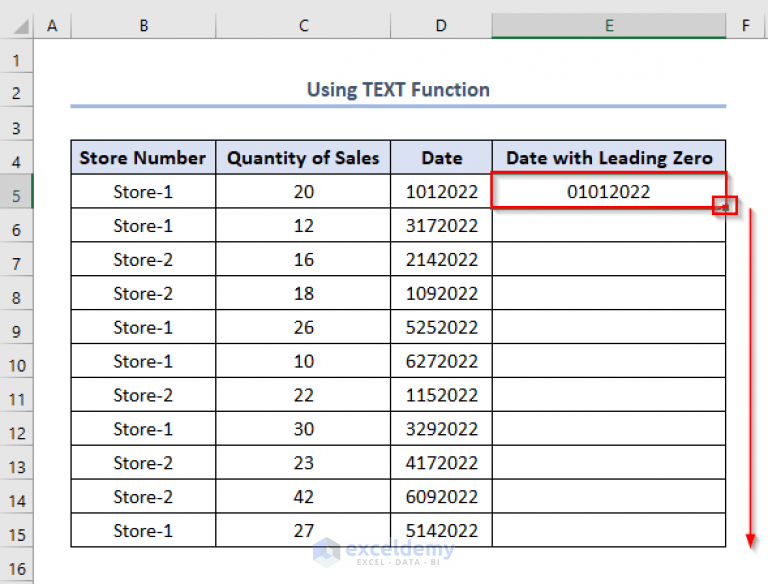Select quantity cell 20
The width and height of the screenshot is (768, 584).
point(303,192)
